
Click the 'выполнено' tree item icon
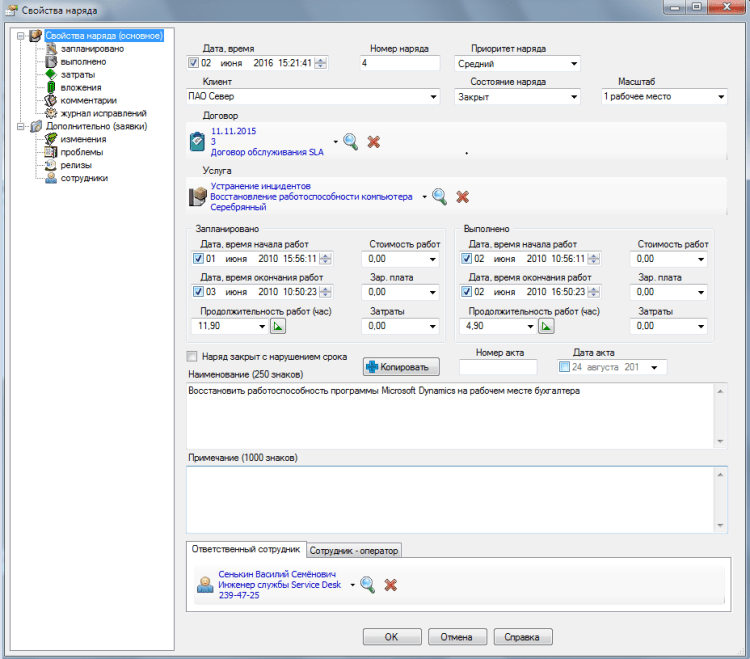[x=51, y=61]
